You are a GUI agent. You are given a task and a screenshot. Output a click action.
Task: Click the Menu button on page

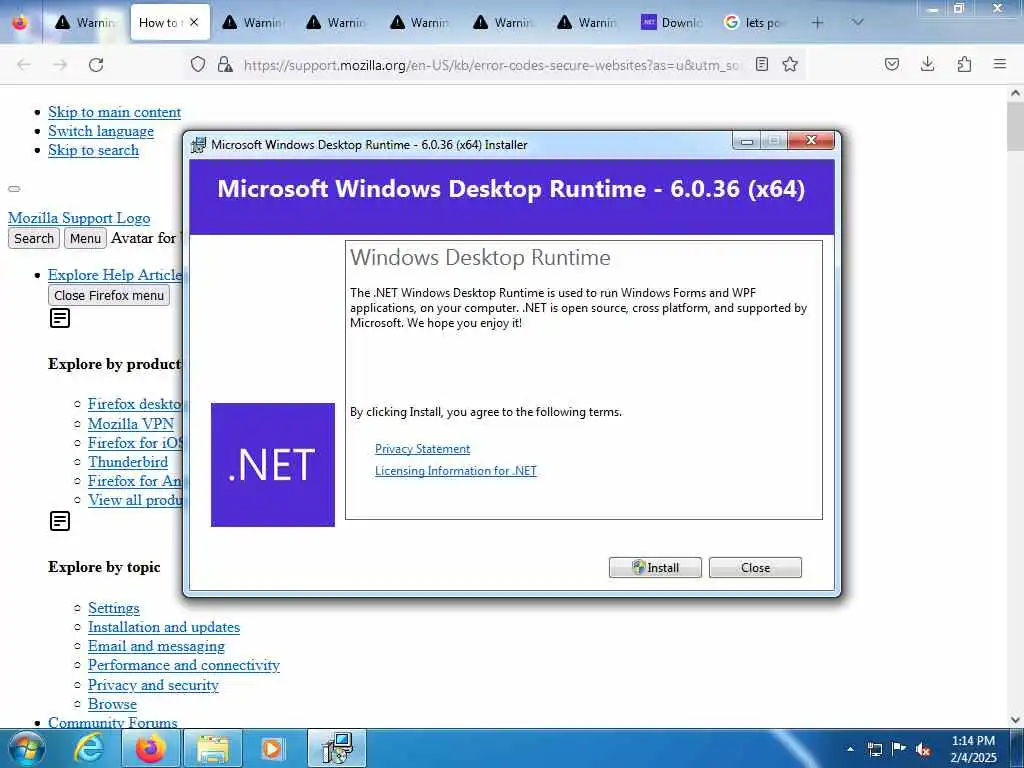coord(86,238)
